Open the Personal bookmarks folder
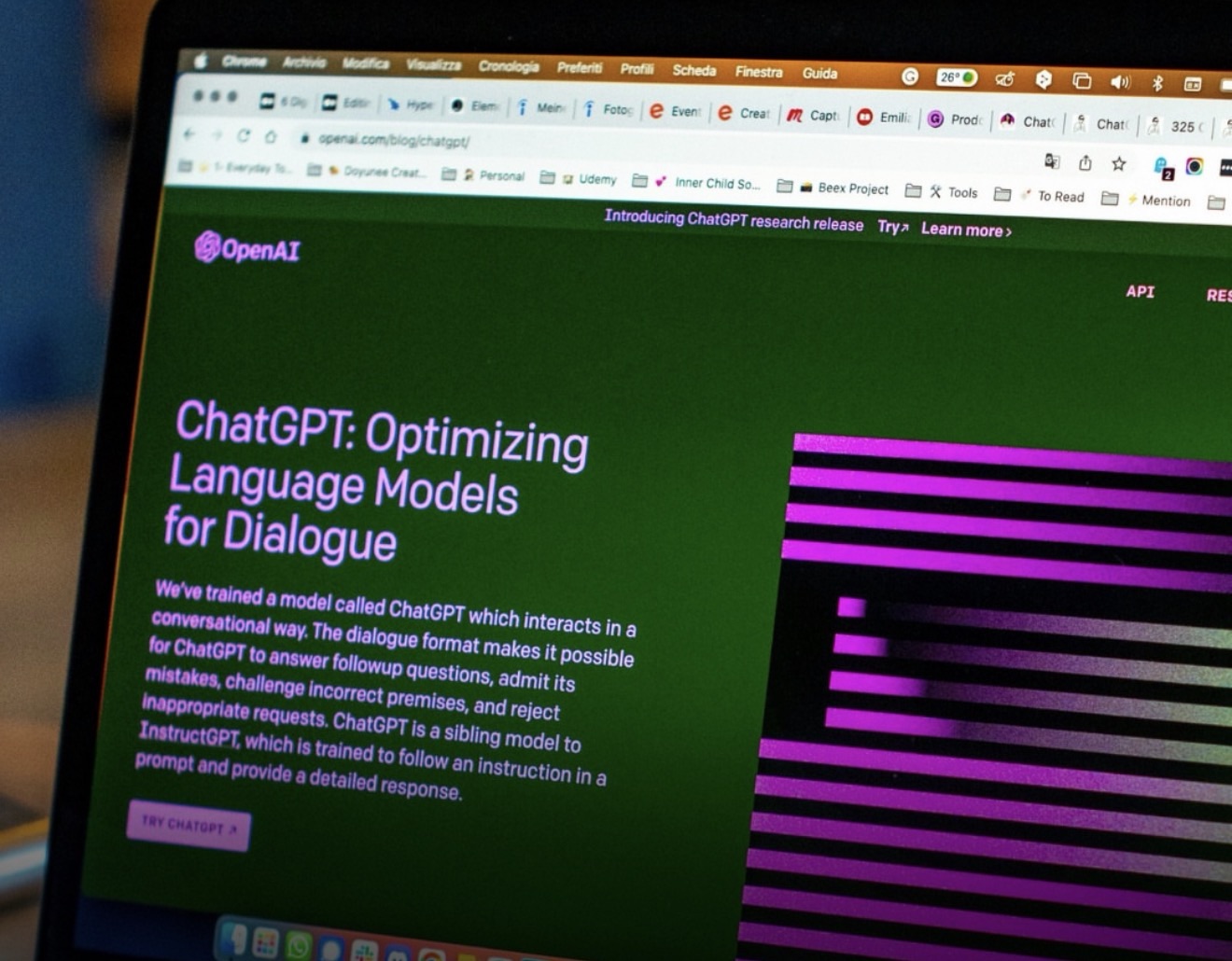 (483, 174)
